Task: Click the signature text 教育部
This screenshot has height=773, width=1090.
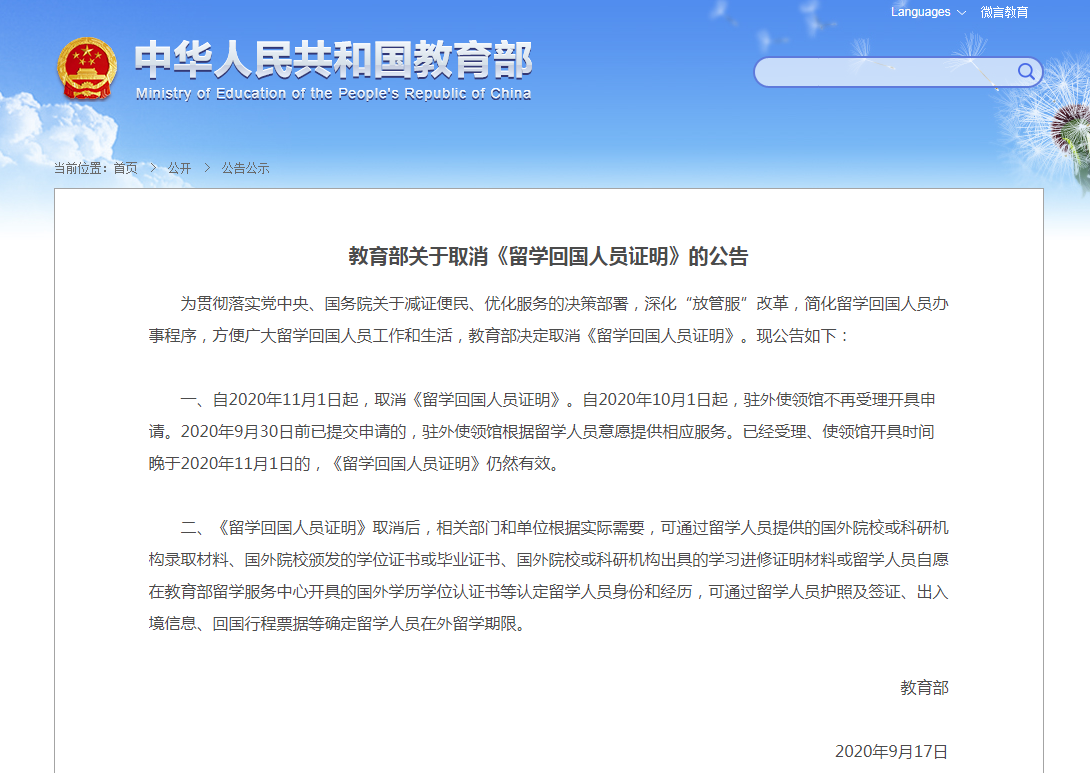Action: [925, 687]
